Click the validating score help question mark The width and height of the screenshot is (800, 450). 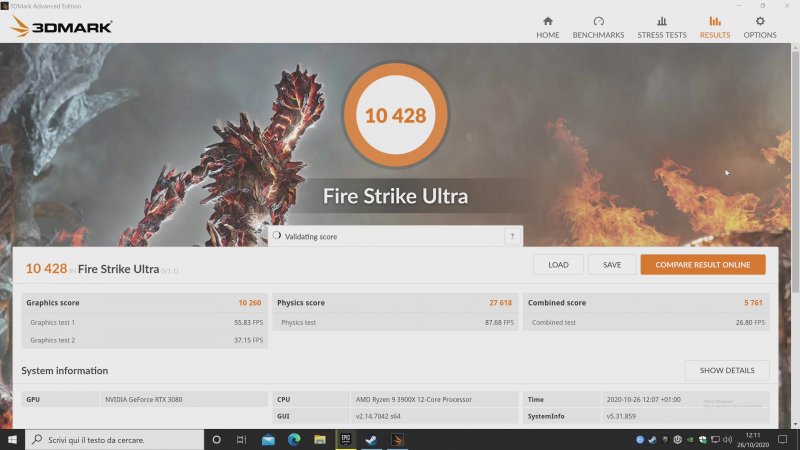(x=512, y=236)
